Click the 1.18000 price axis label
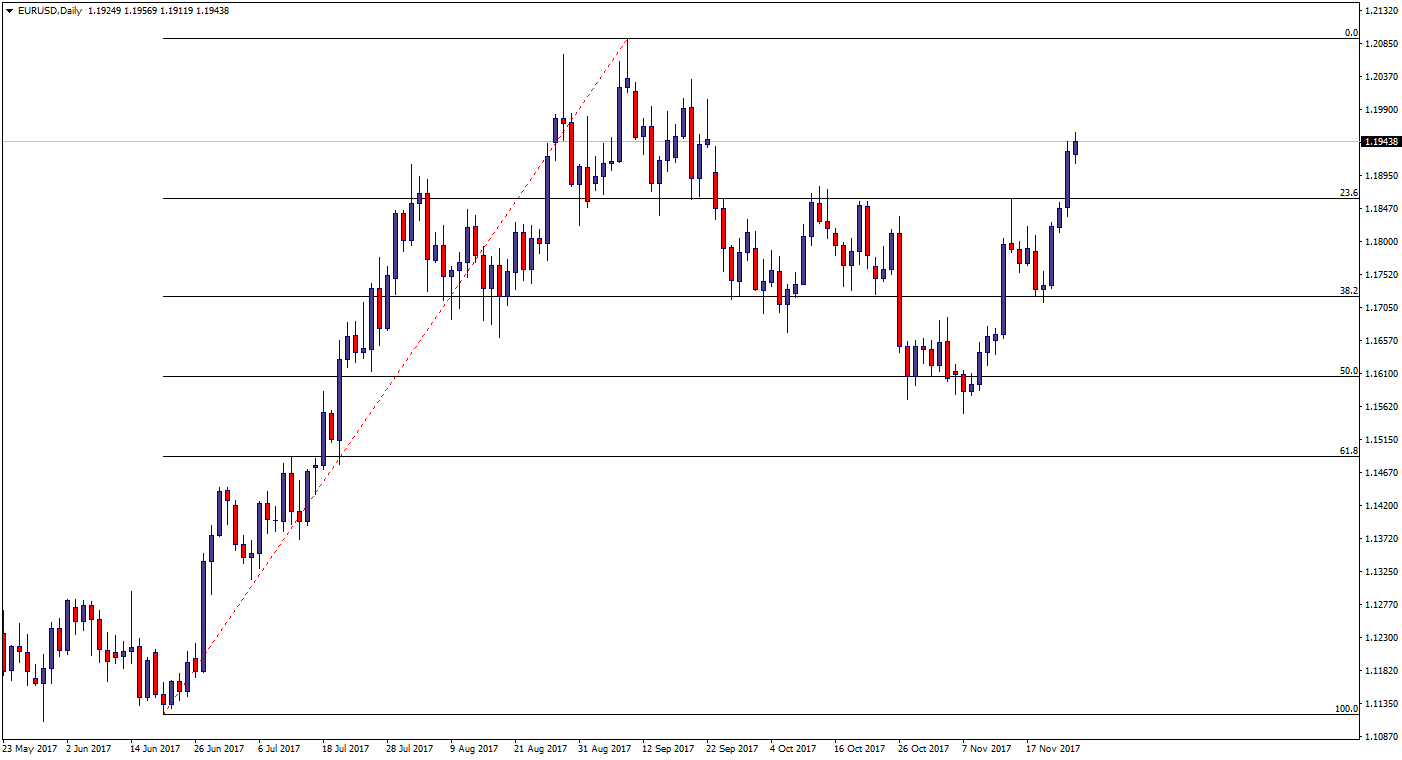 coord(1381,242)
